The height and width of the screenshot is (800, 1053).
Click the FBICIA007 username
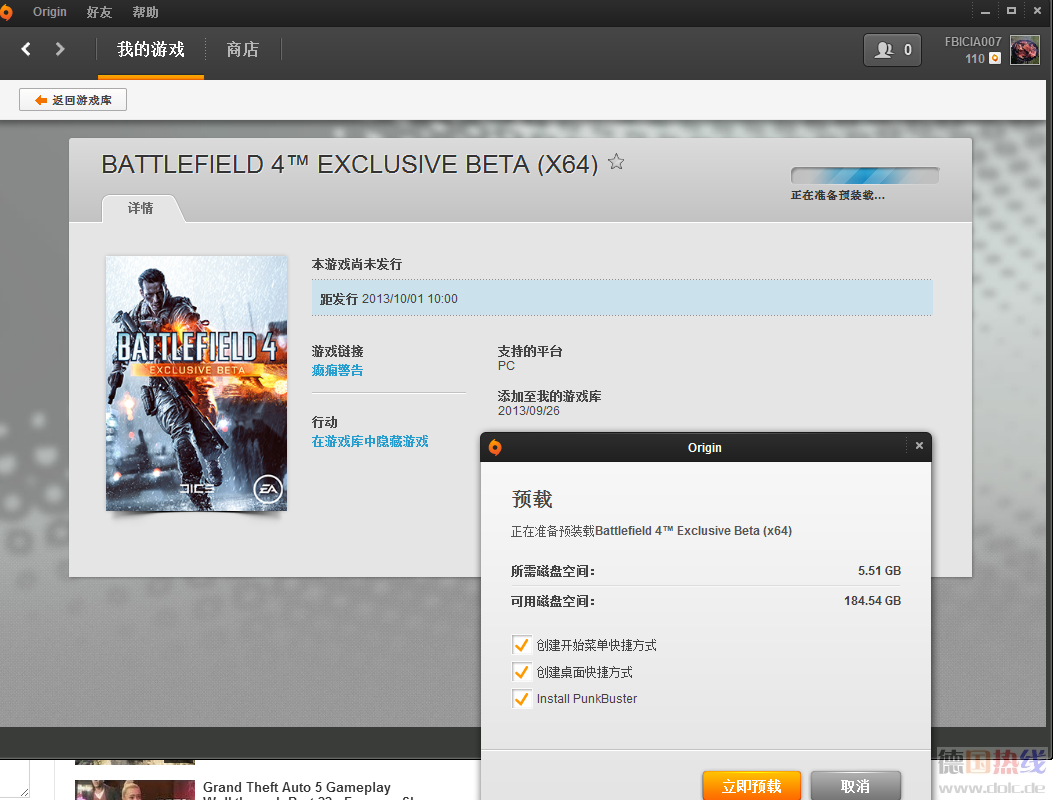pyautogui.click(x=972, y=42)
